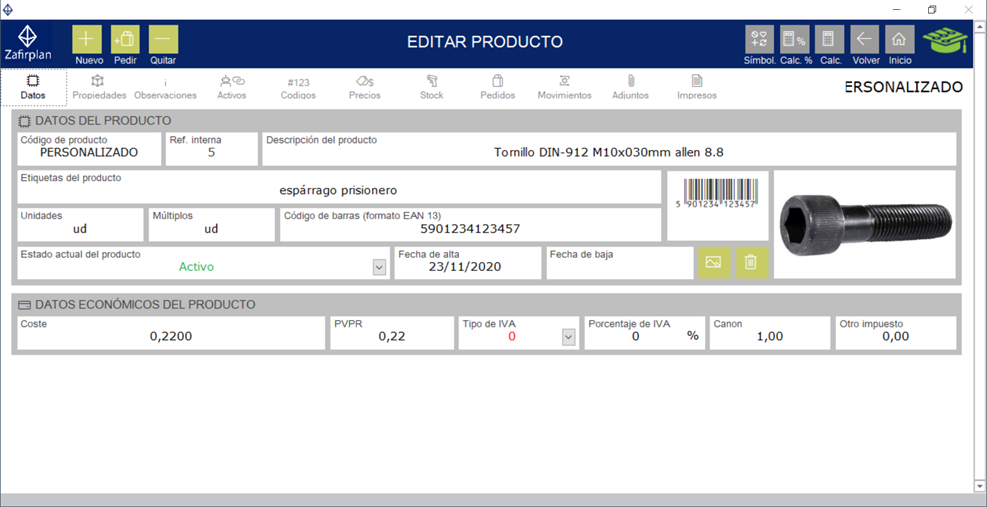Click the Quitar minus icon
Image resolution: width=987 pixels, height=507 pixels.
(163, 40)
